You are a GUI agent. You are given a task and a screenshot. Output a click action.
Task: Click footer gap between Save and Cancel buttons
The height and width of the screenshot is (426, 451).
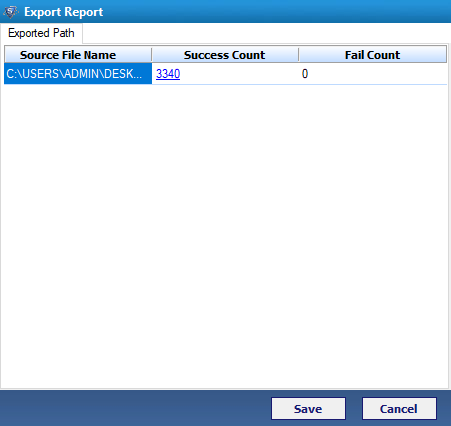click(x=354, y=409)
